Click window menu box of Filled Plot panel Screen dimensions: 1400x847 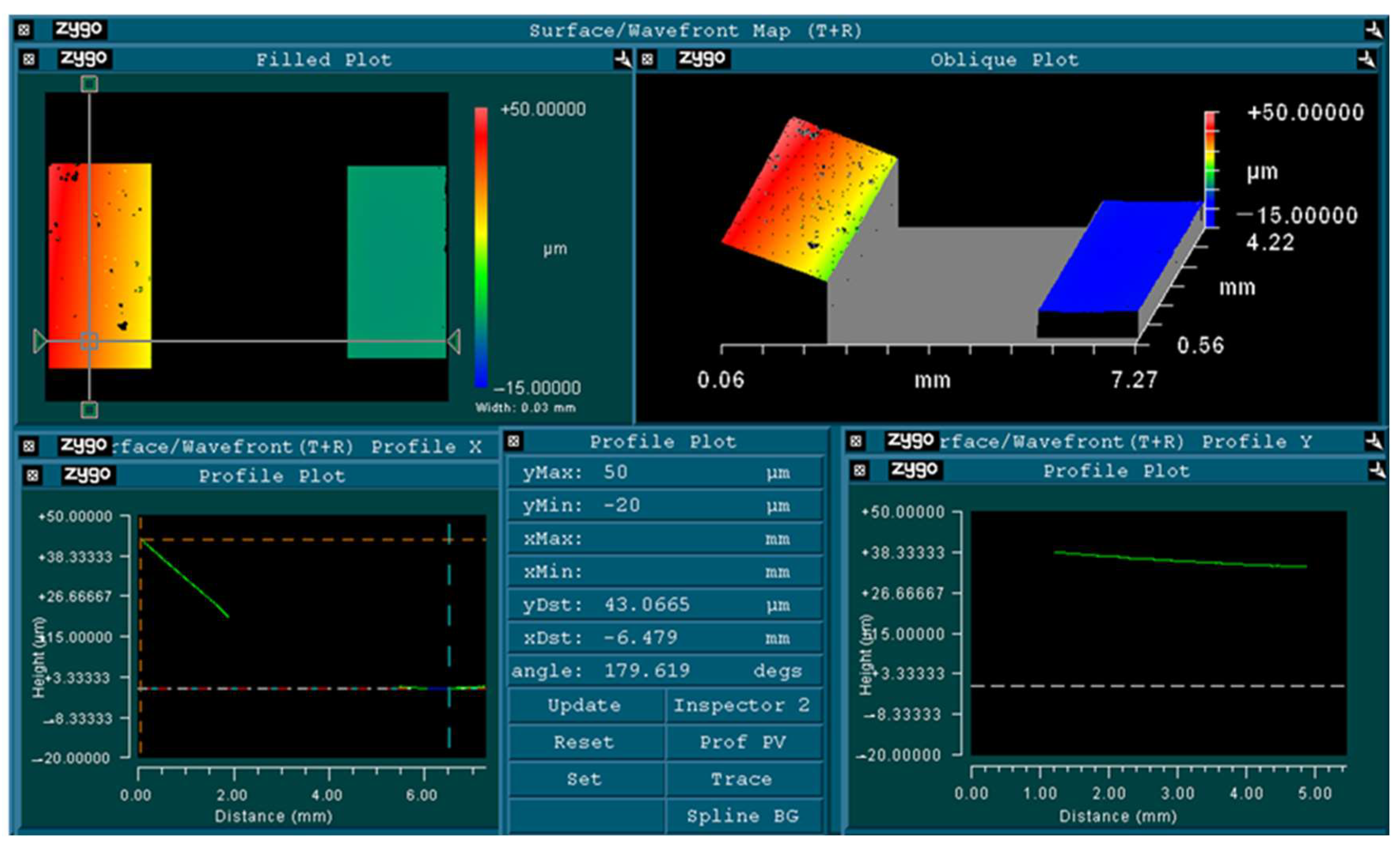[x=29, y=59]
